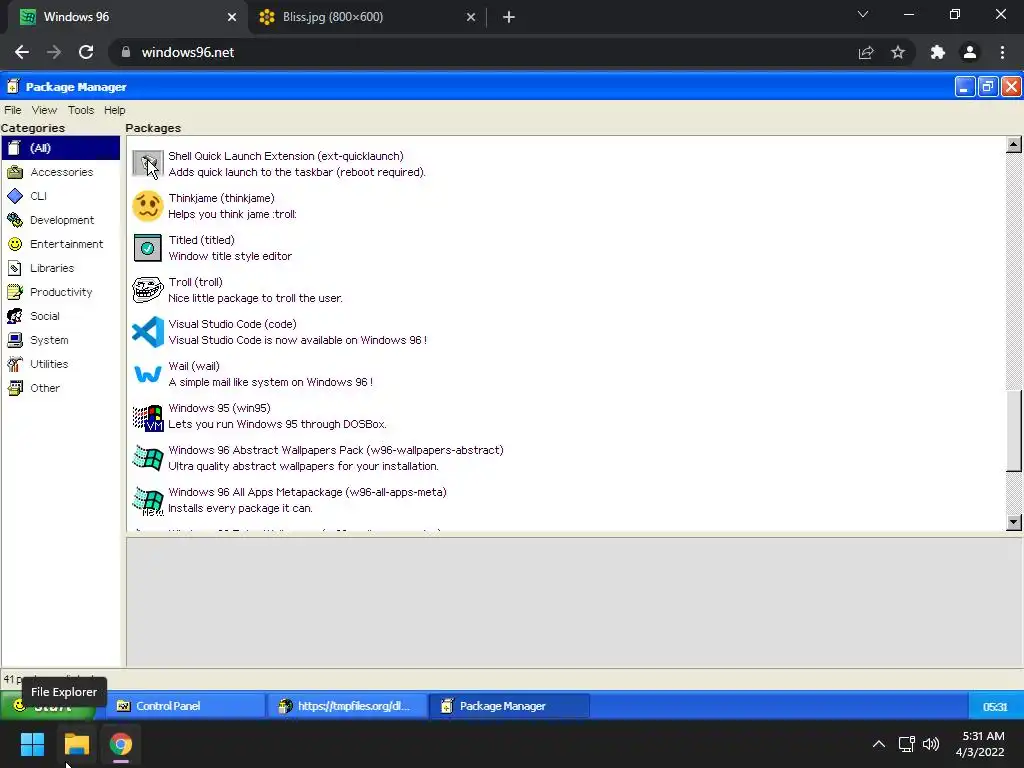
Task: Click the Entertainment smiley category icon
Action: [15, 244]
